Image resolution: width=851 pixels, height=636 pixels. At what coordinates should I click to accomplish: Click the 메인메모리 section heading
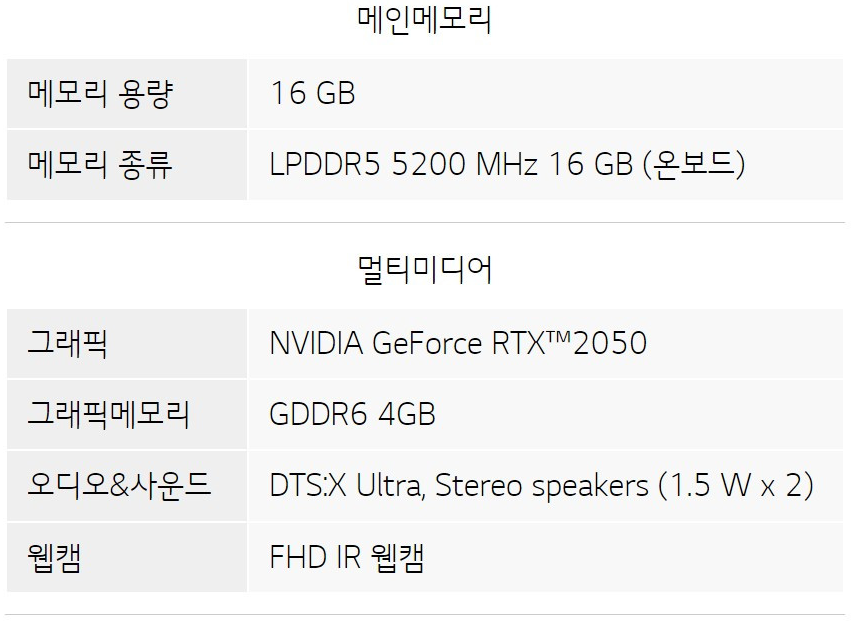click(x=425, y=20)
